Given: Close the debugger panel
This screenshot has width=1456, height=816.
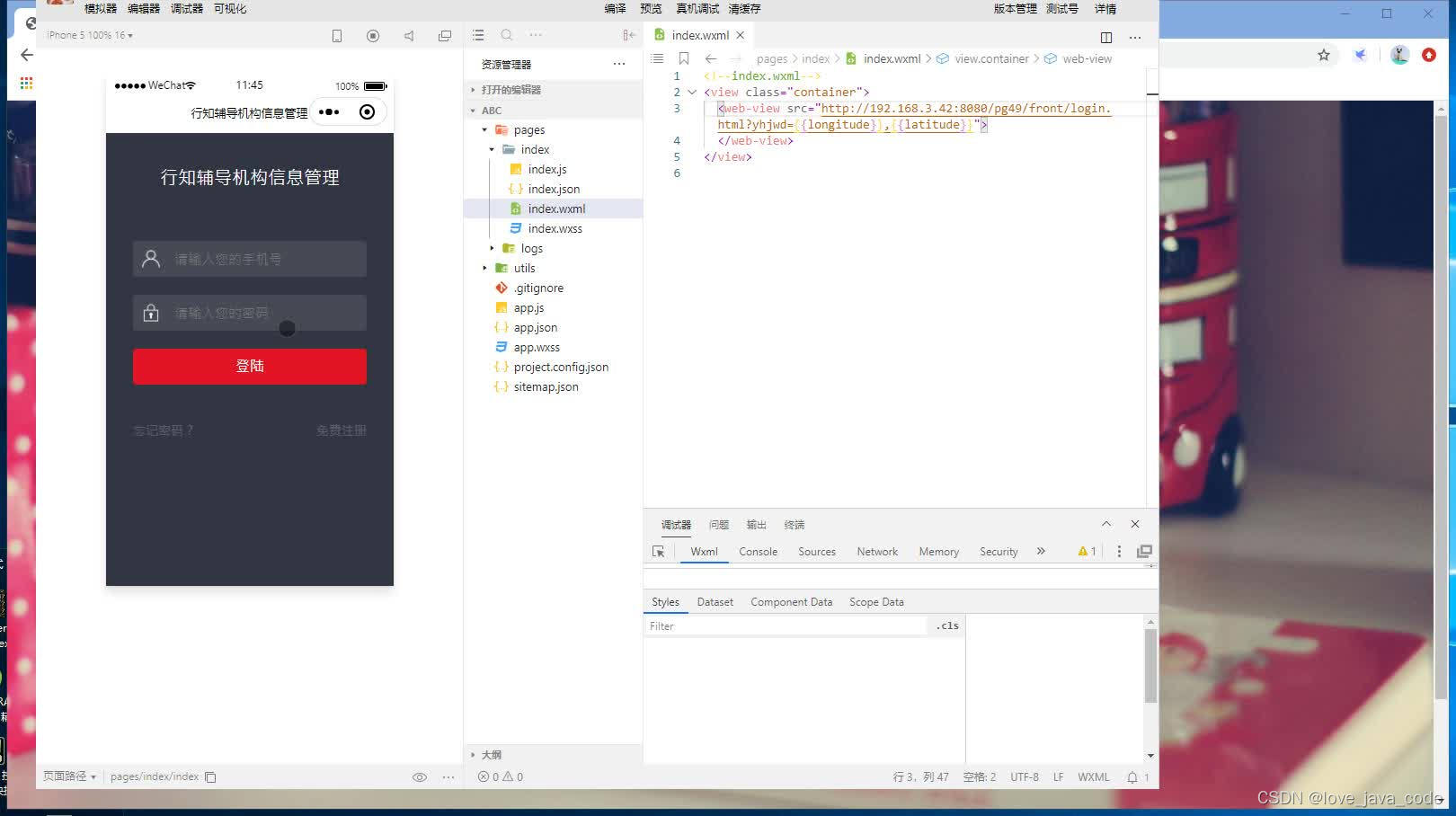Looking at the screenshot, I should tap(1135, 524).
